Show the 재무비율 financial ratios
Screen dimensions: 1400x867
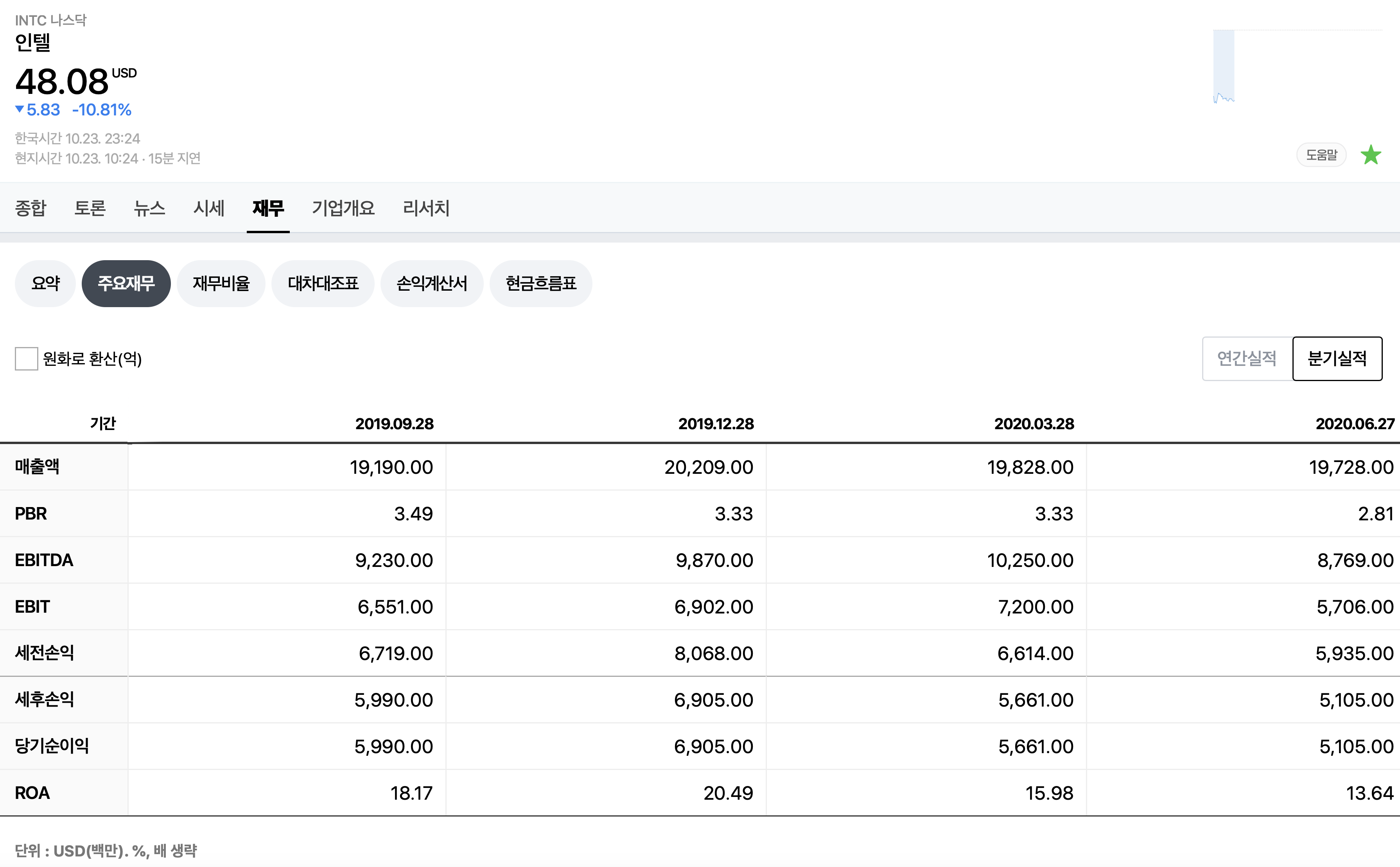click(221, 283)
